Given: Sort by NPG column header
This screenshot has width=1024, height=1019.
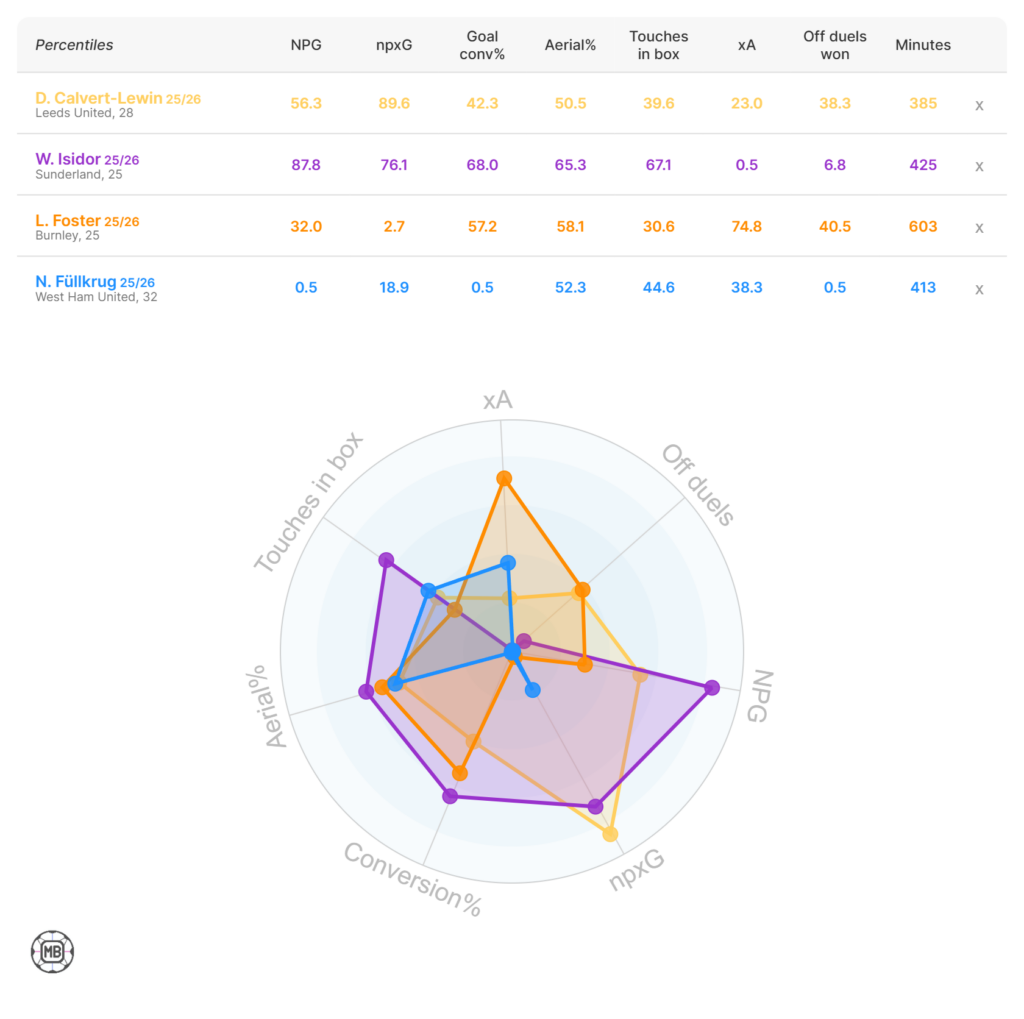Looking at the screenshot, I should [x=306, y=45].
